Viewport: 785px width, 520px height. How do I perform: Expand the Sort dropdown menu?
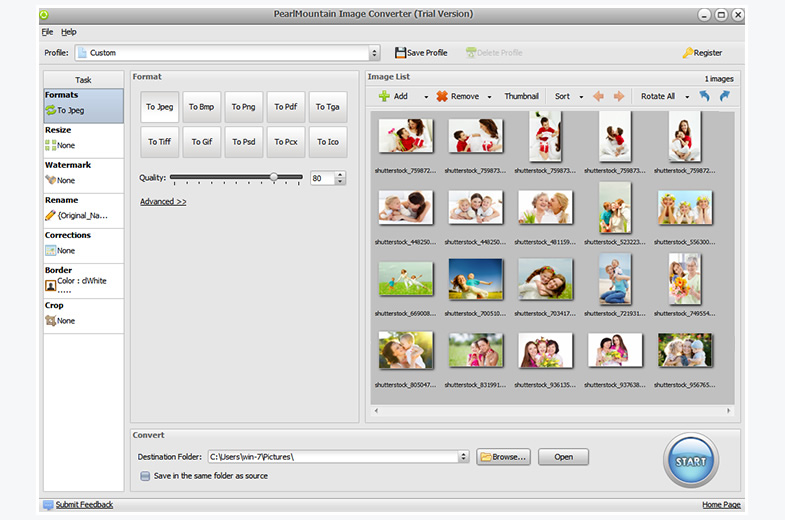[x=580, y=97]
